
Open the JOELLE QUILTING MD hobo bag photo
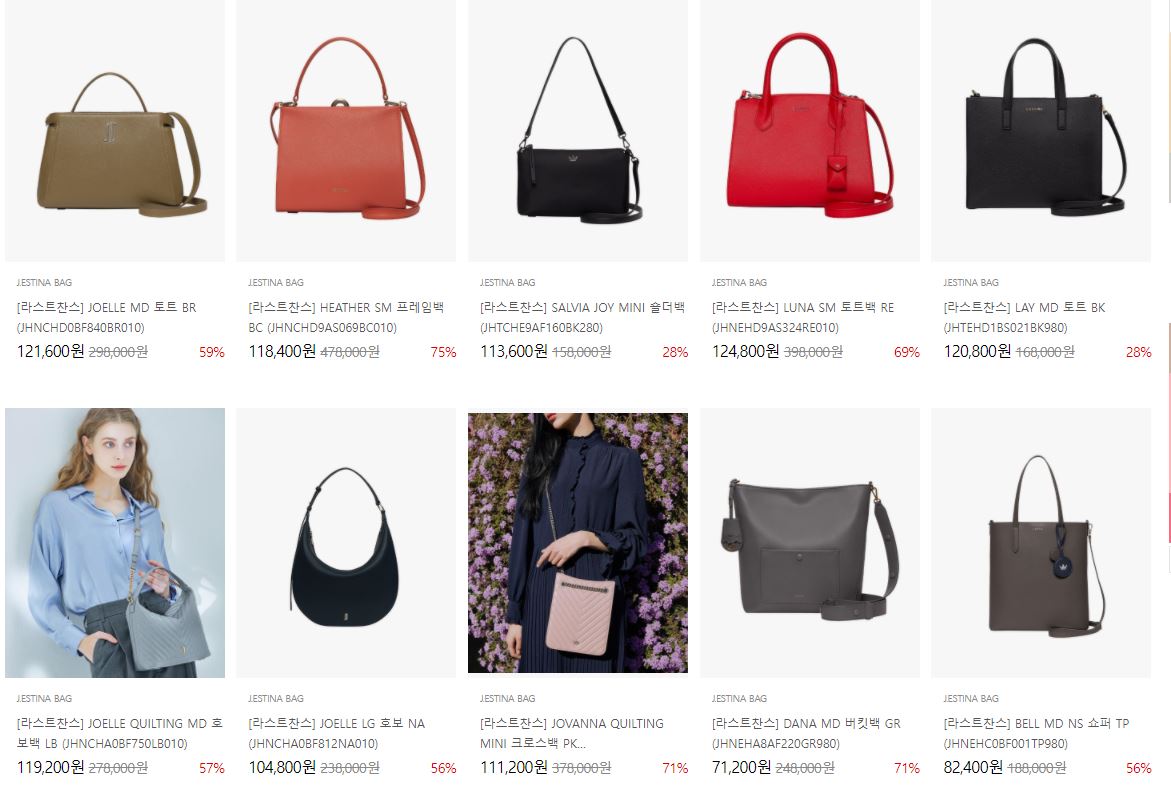[x=115, y=543]
